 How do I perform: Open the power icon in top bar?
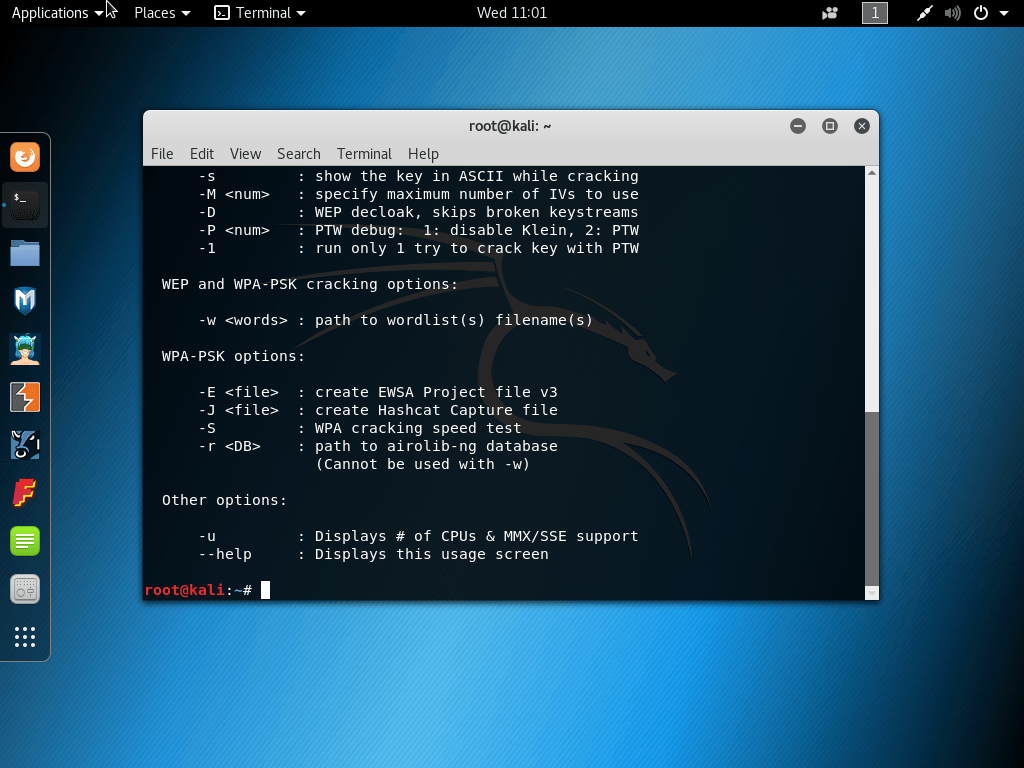pos(981,13)
